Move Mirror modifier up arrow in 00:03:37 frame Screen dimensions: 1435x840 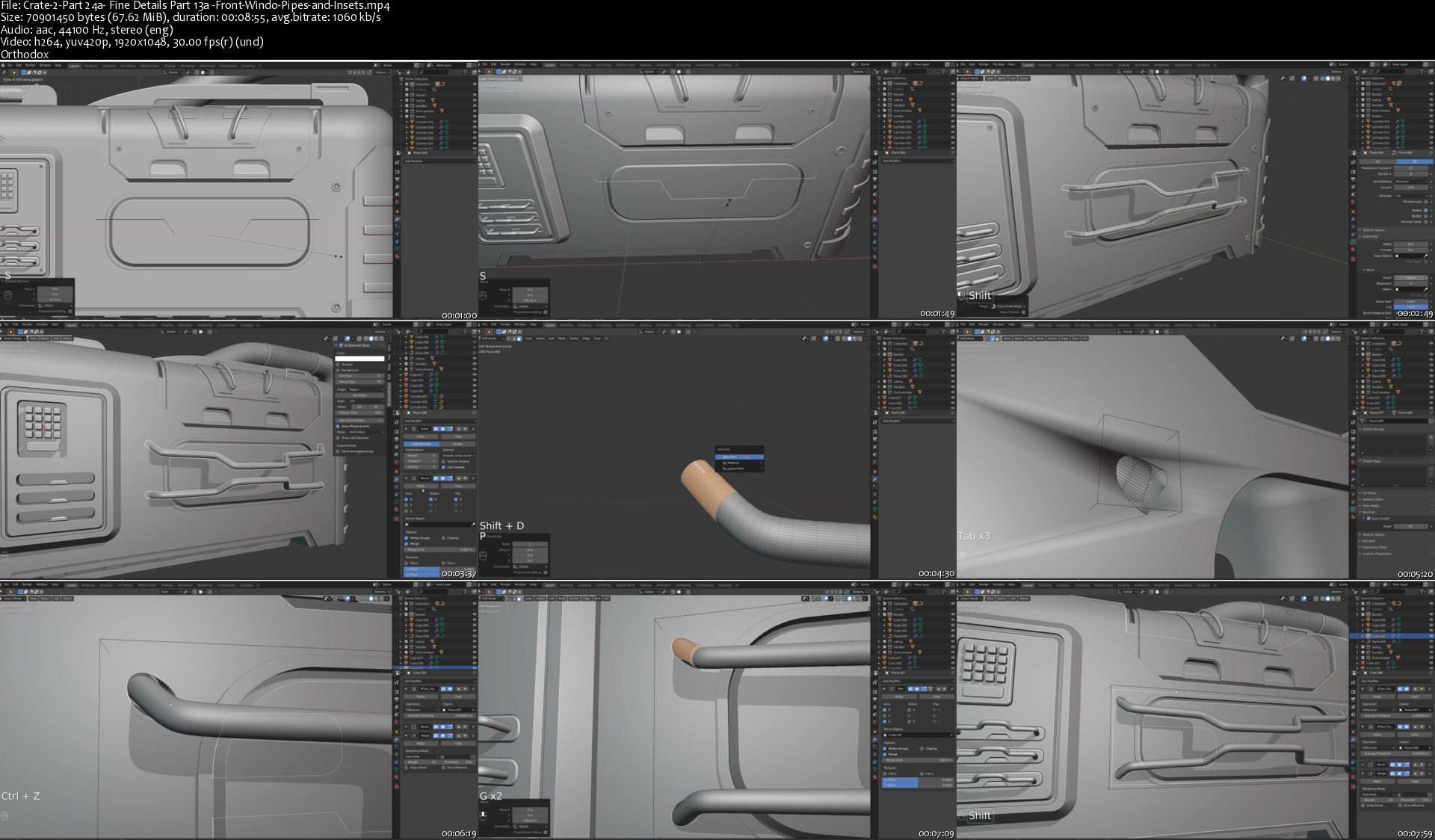[x=458, y=478]
